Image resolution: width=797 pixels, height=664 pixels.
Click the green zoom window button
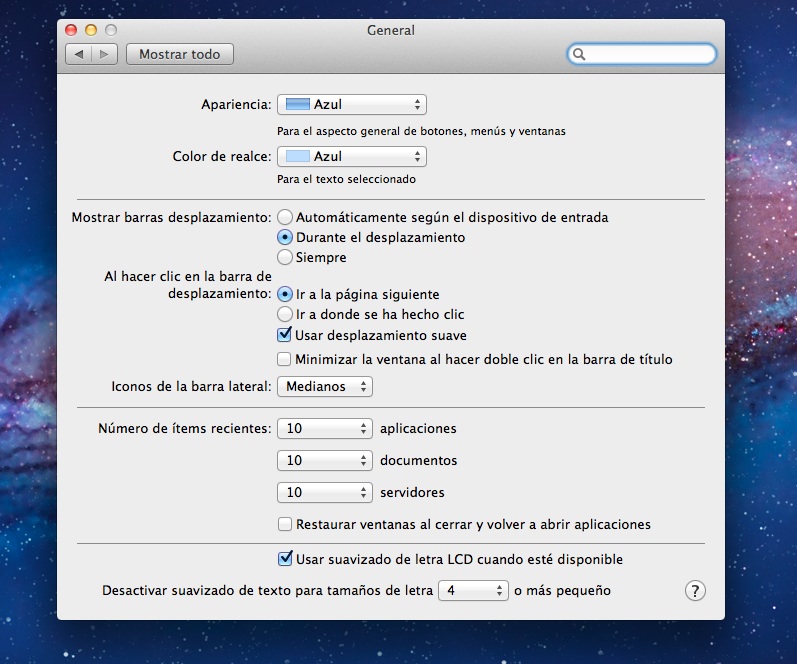coord(110,31)
